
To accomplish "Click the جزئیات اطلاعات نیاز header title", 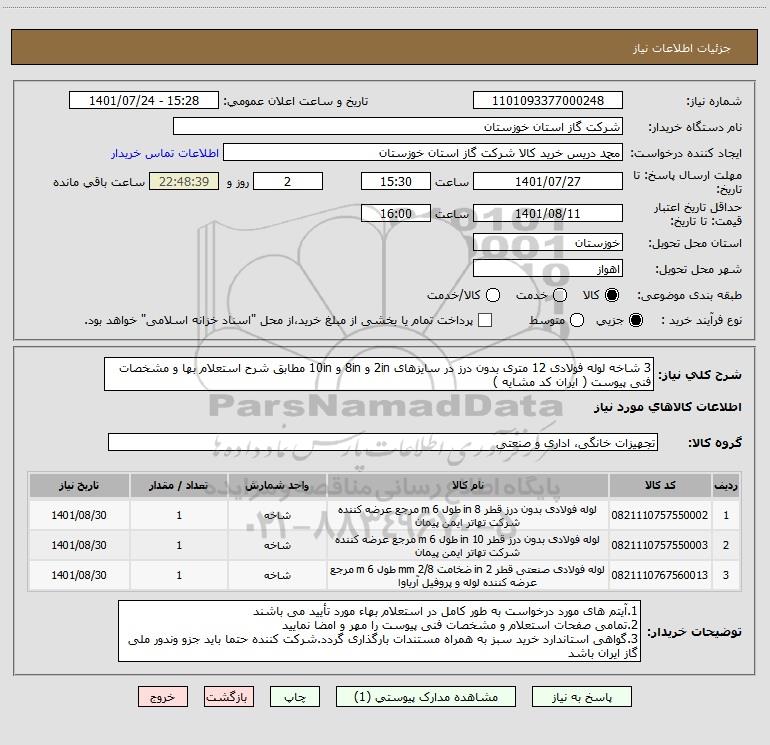I will click(x=681, y=48).
